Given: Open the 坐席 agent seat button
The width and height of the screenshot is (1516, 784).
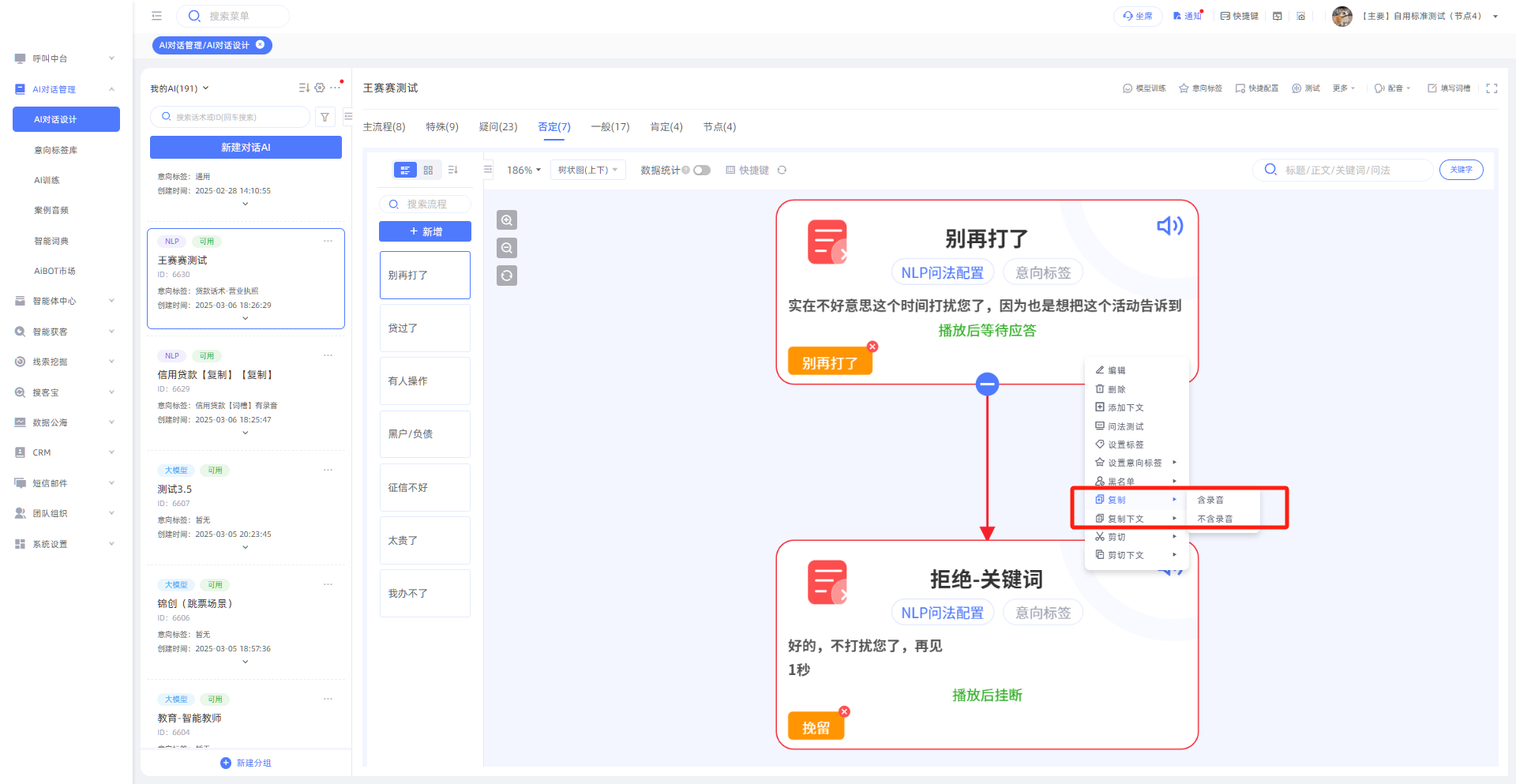Looking at the screenshot, I should (x=1138, y=16).
